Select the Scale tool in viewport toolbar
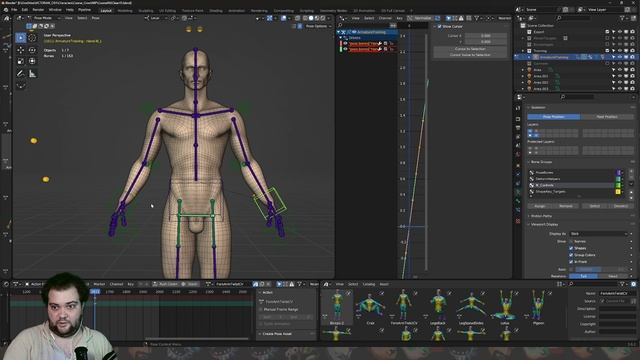This screenshot has width=640, height=360. 21,61
